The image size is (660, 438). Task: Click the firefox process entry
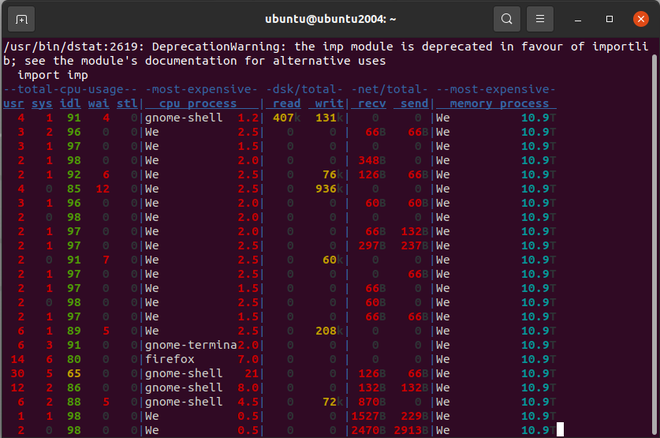click(x=170, y=359)
